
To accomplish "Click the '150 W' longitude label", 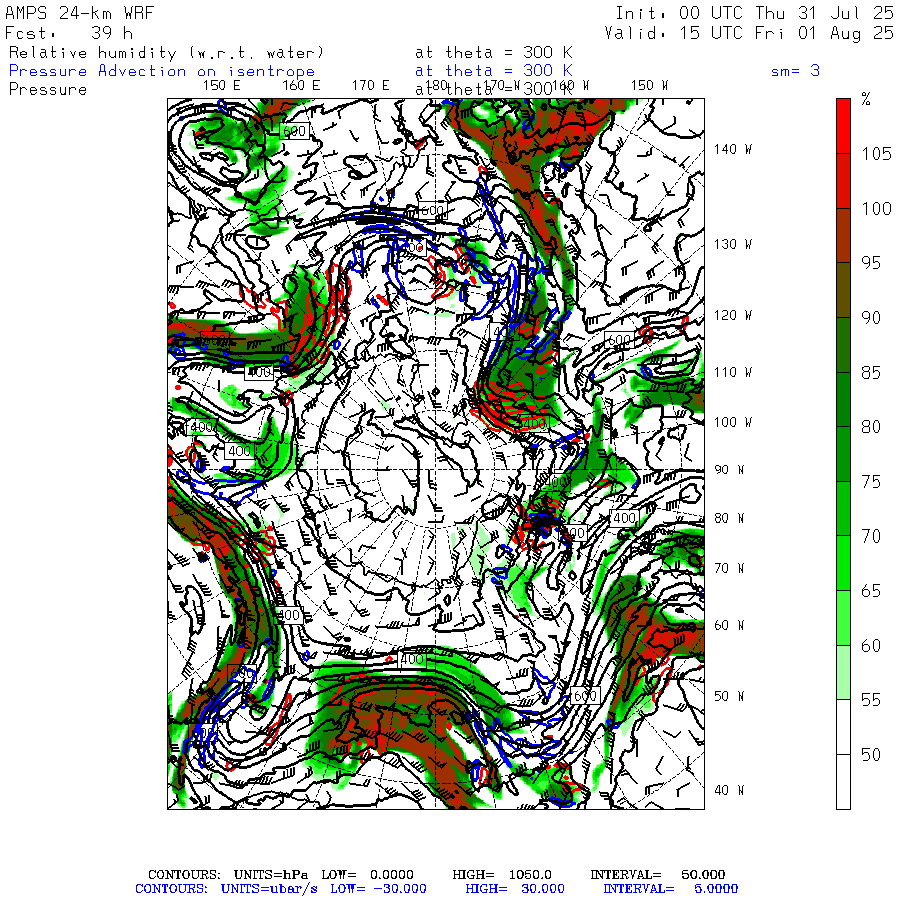I will click(x=649, y=86).
